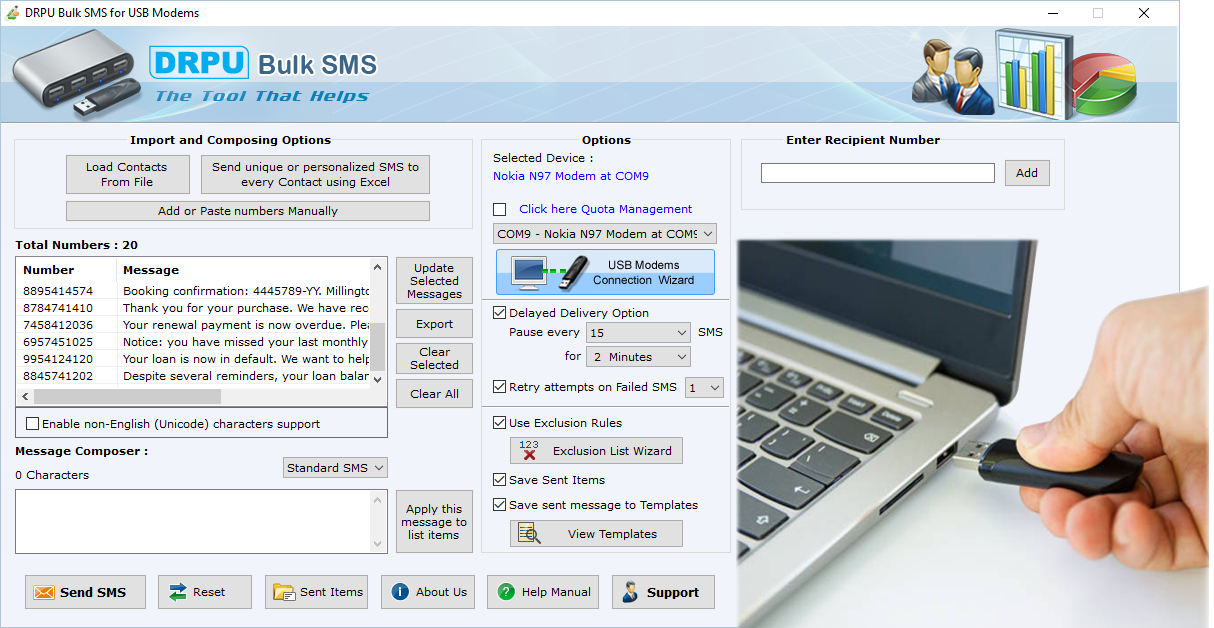The height and width of the screenshot is (628, 1214).
Task: Select row with number 6957451025
Action: point(194,342)
